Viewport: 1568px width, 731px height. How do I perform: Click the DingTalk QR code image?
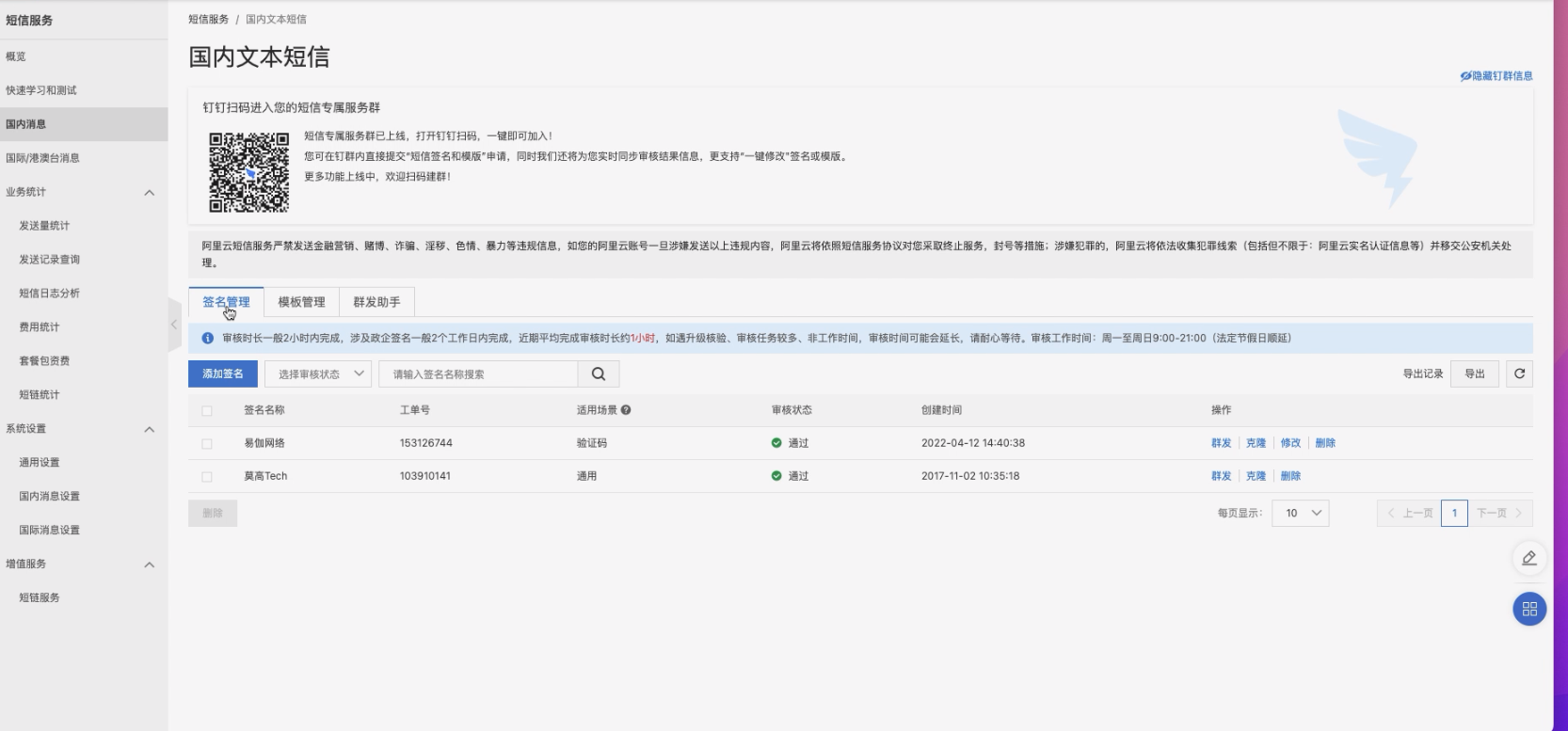click(249, 172)
